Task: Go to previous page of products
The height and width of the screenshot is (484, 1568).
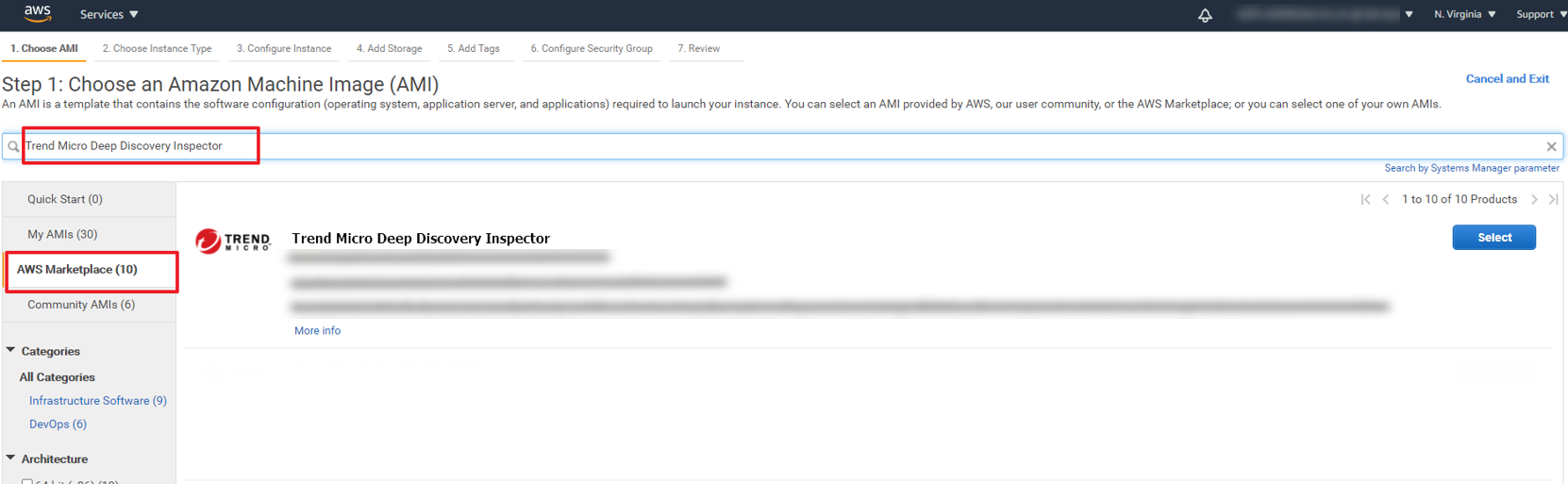Action: click(1385, 199)
